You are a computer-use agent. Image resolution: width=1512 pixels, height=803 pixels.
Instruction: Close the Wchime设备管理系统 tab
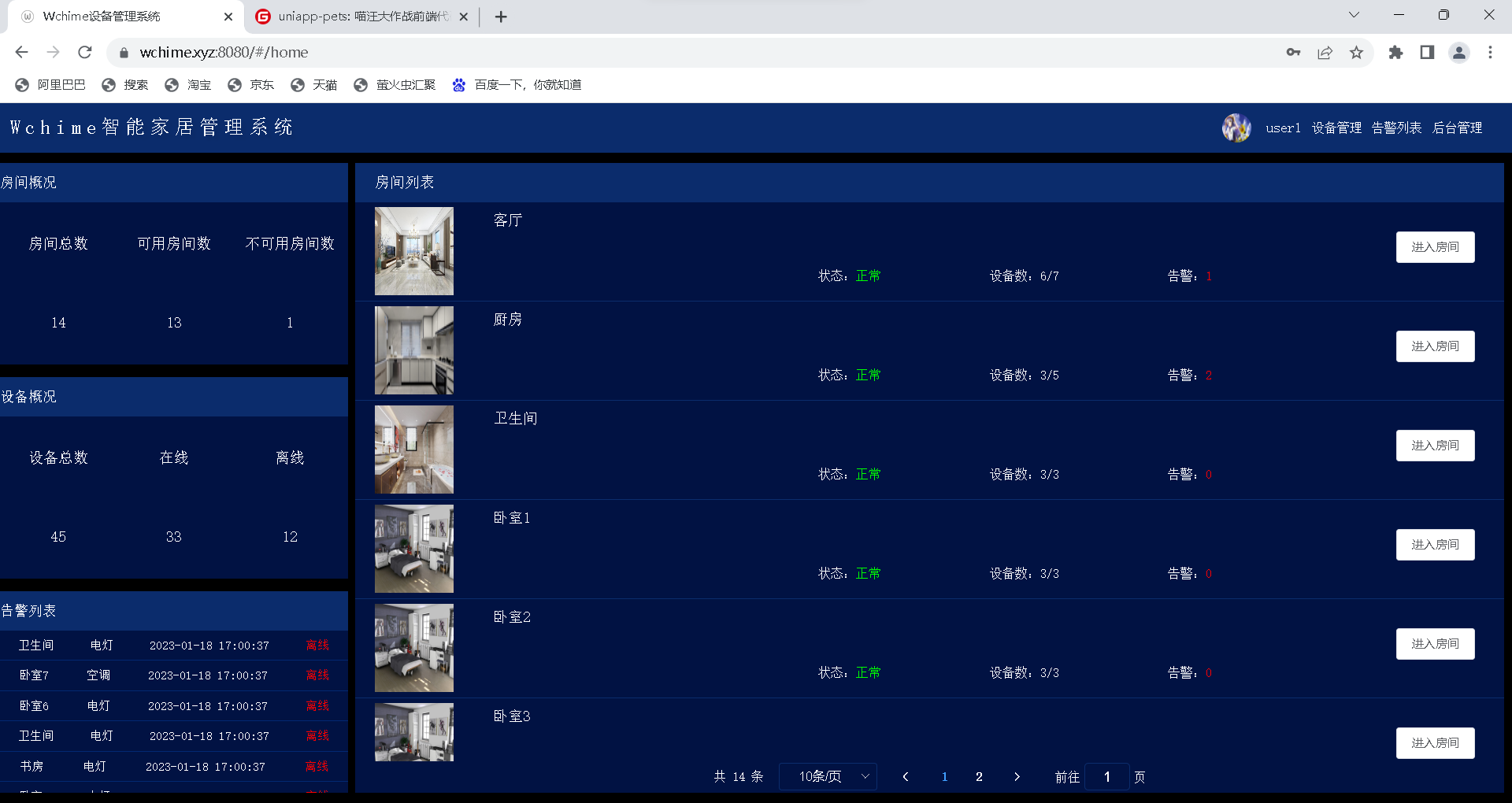(x=228, y=17)
